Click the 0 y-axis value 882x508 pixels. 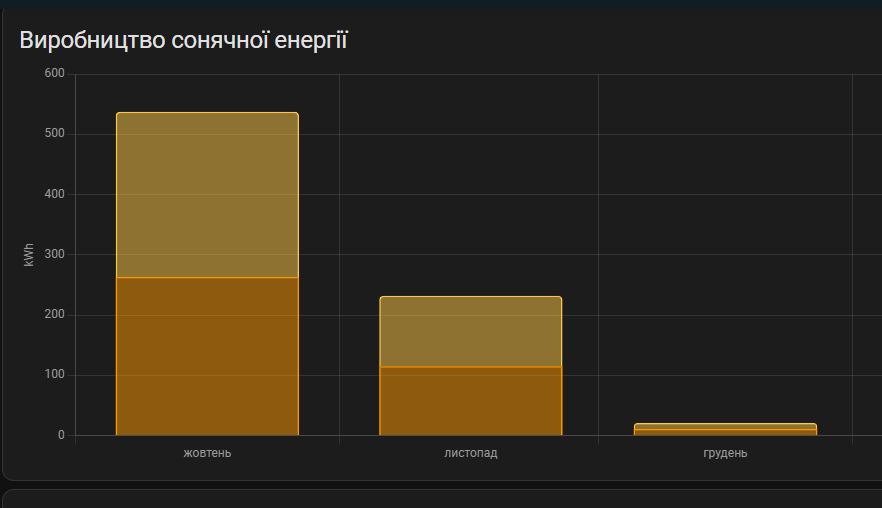click(61, 435)
